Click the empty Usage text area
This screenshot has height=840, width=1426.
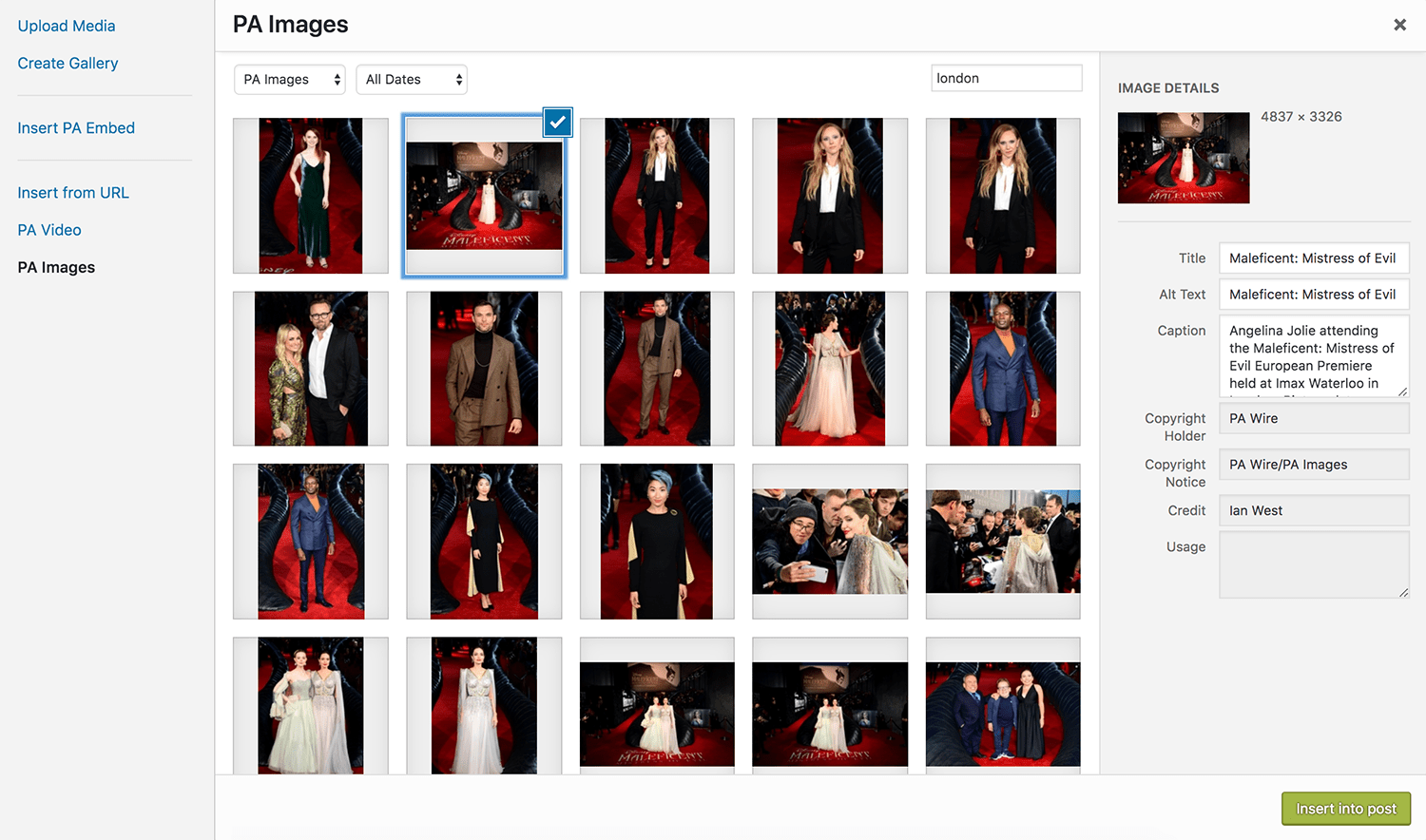pyautogui.click(x=1314, y=564)
